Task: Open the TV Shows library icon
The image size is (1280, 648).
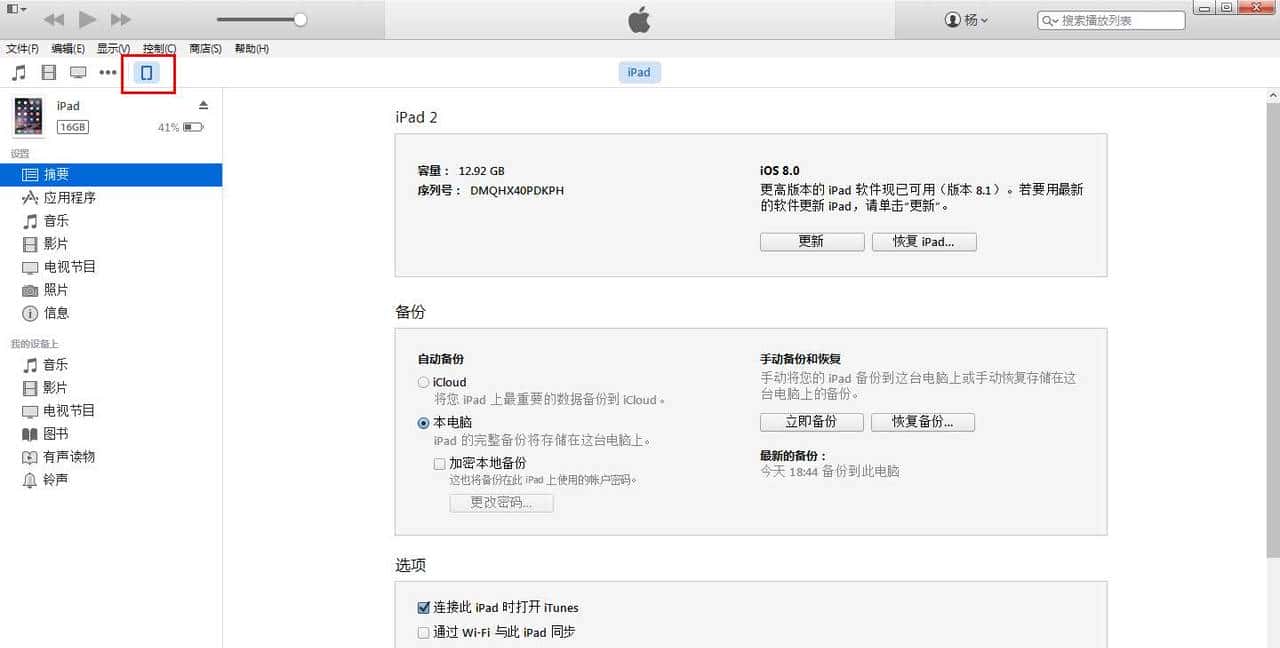Action: (78, 73)
